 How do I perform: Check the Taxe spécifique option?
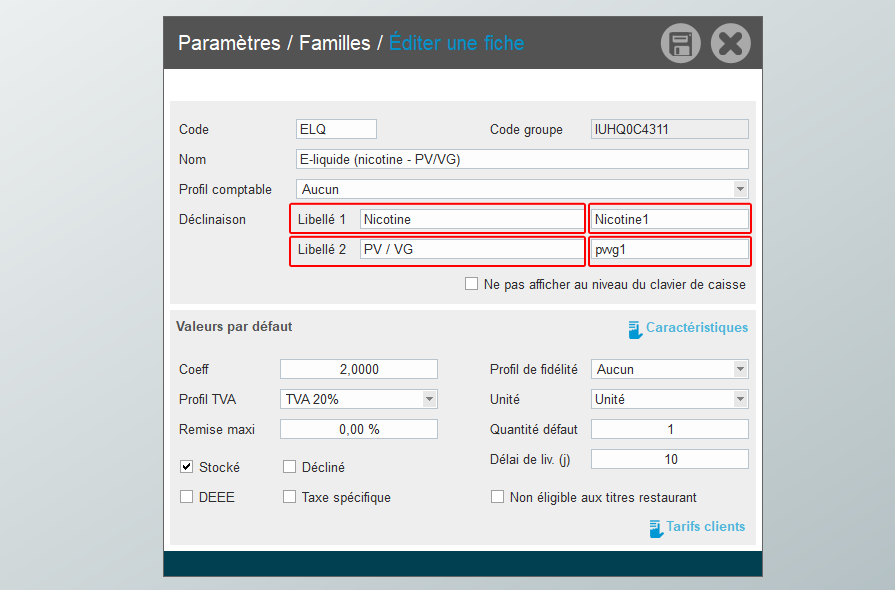(290, 497)
